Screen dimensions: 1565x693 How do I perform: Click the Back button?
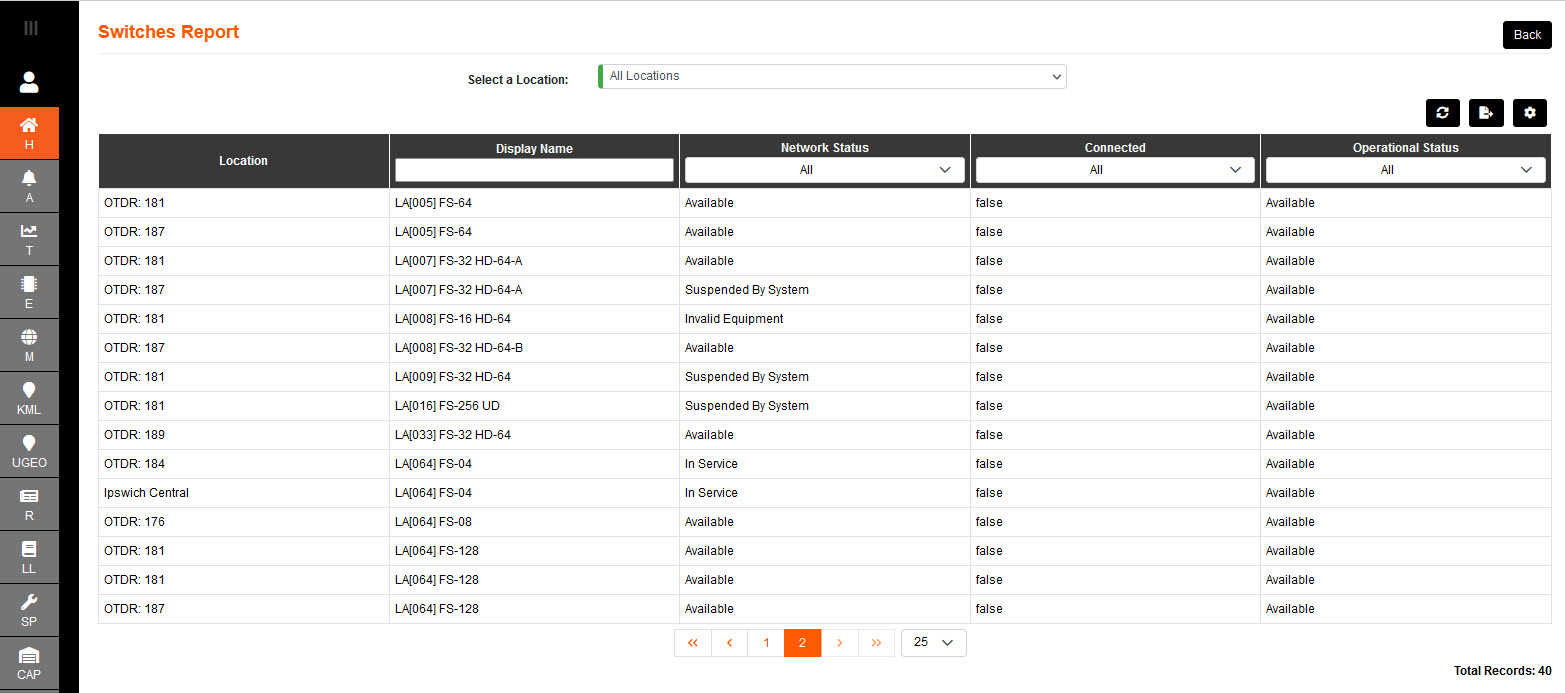[x=1527, y=34]
